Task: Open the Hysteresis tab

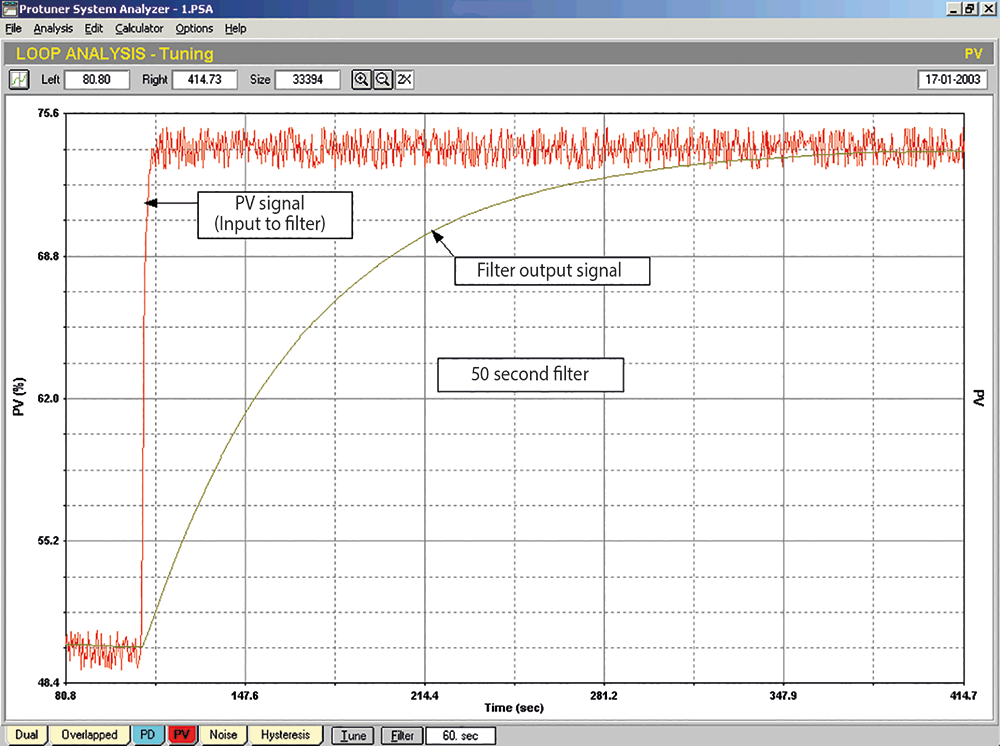Action: click(285, 735)
